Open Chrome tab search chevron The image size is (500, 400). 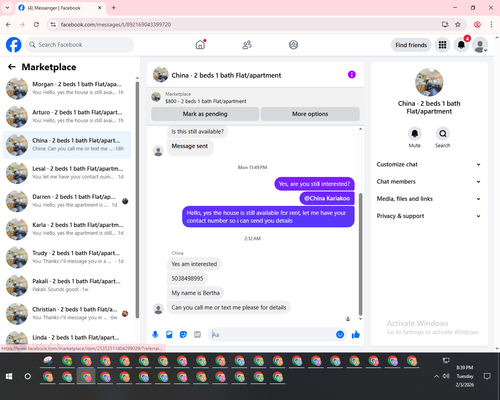pyautogui.click(x=7, y=7)
